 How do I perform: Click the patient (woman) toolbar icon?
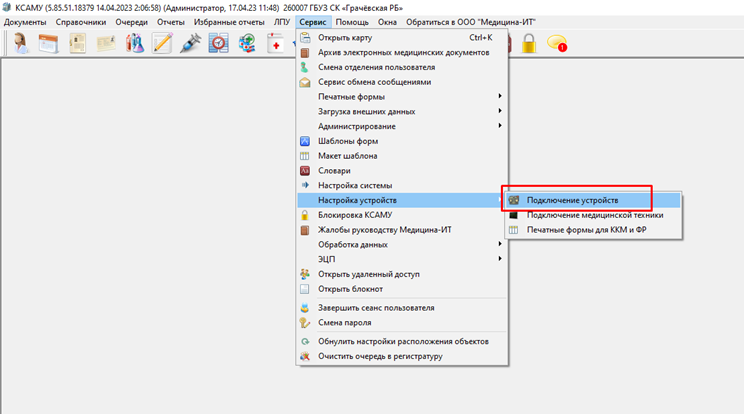point(19,43)
